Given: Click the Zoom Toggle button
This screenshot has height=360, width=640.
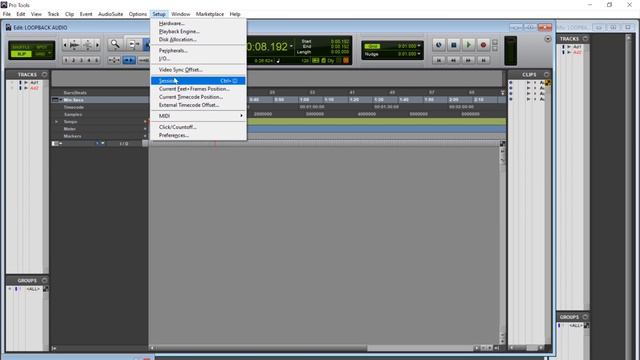Looking at the screenshot, I should point(114,60).
